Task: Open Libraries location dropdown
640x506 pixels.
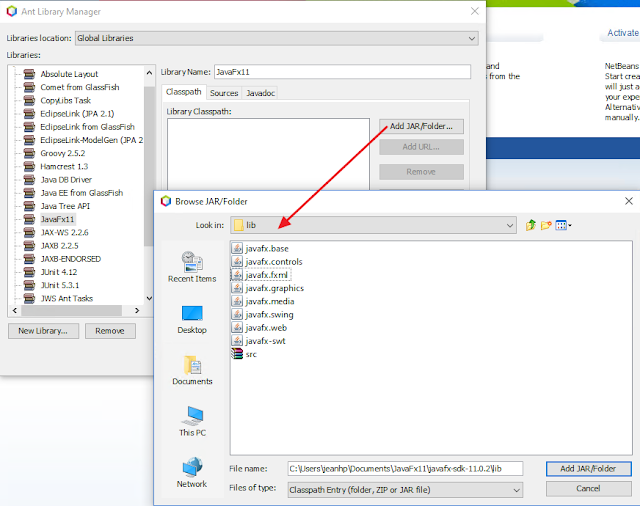Action: (276, 38)
